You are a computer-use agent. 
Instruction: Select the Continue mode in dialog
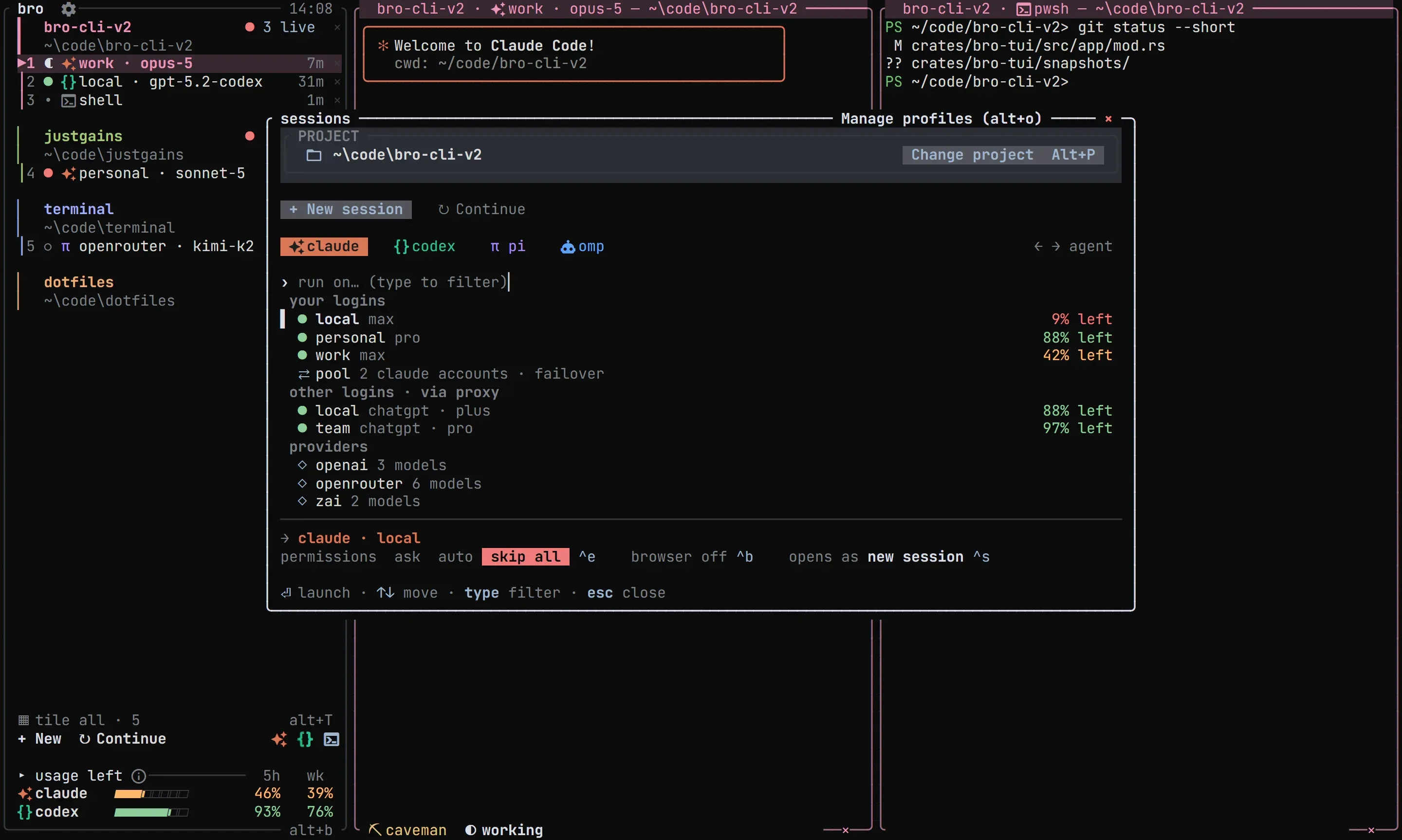tap(481, 209)
